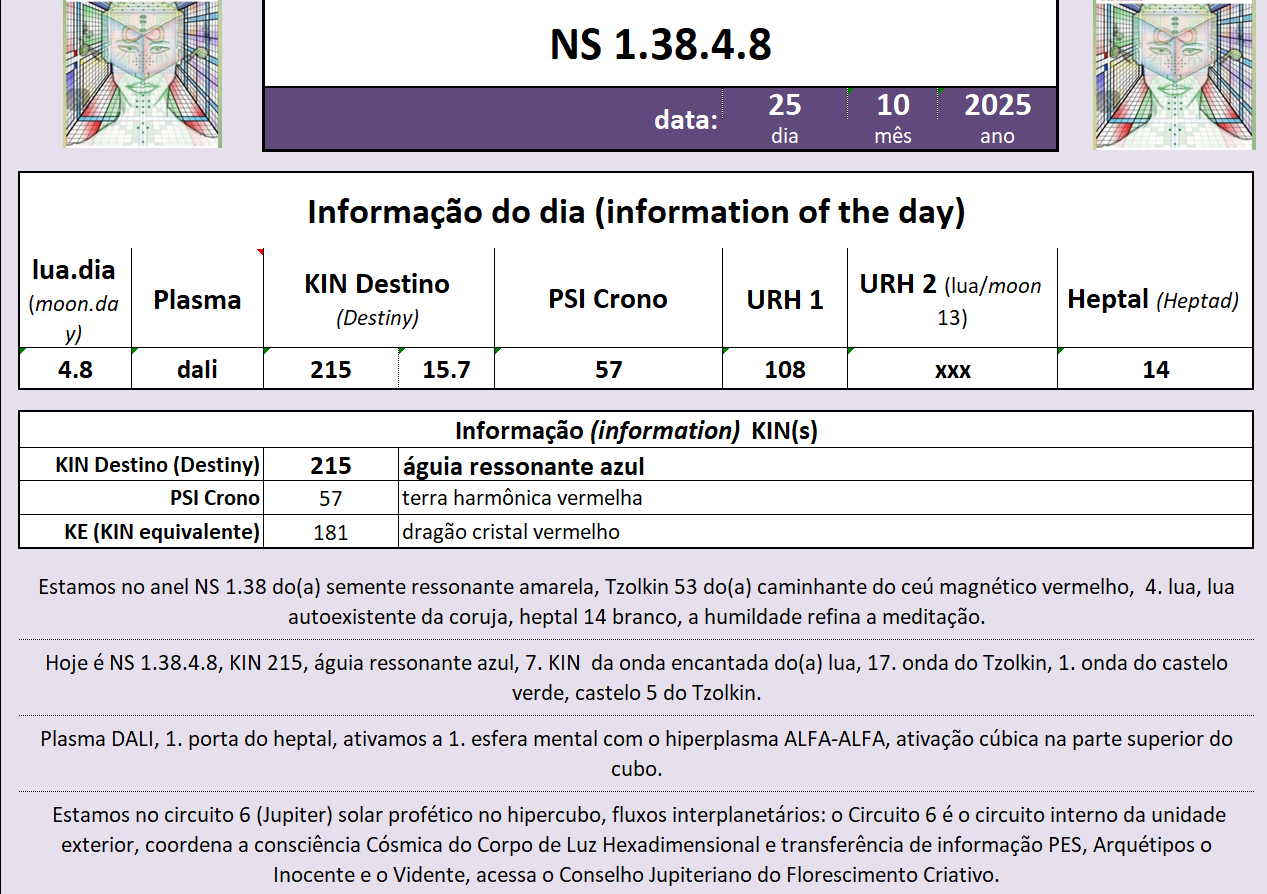Click the left hypercube face image
1267x894 pixels.
(142, 75)
